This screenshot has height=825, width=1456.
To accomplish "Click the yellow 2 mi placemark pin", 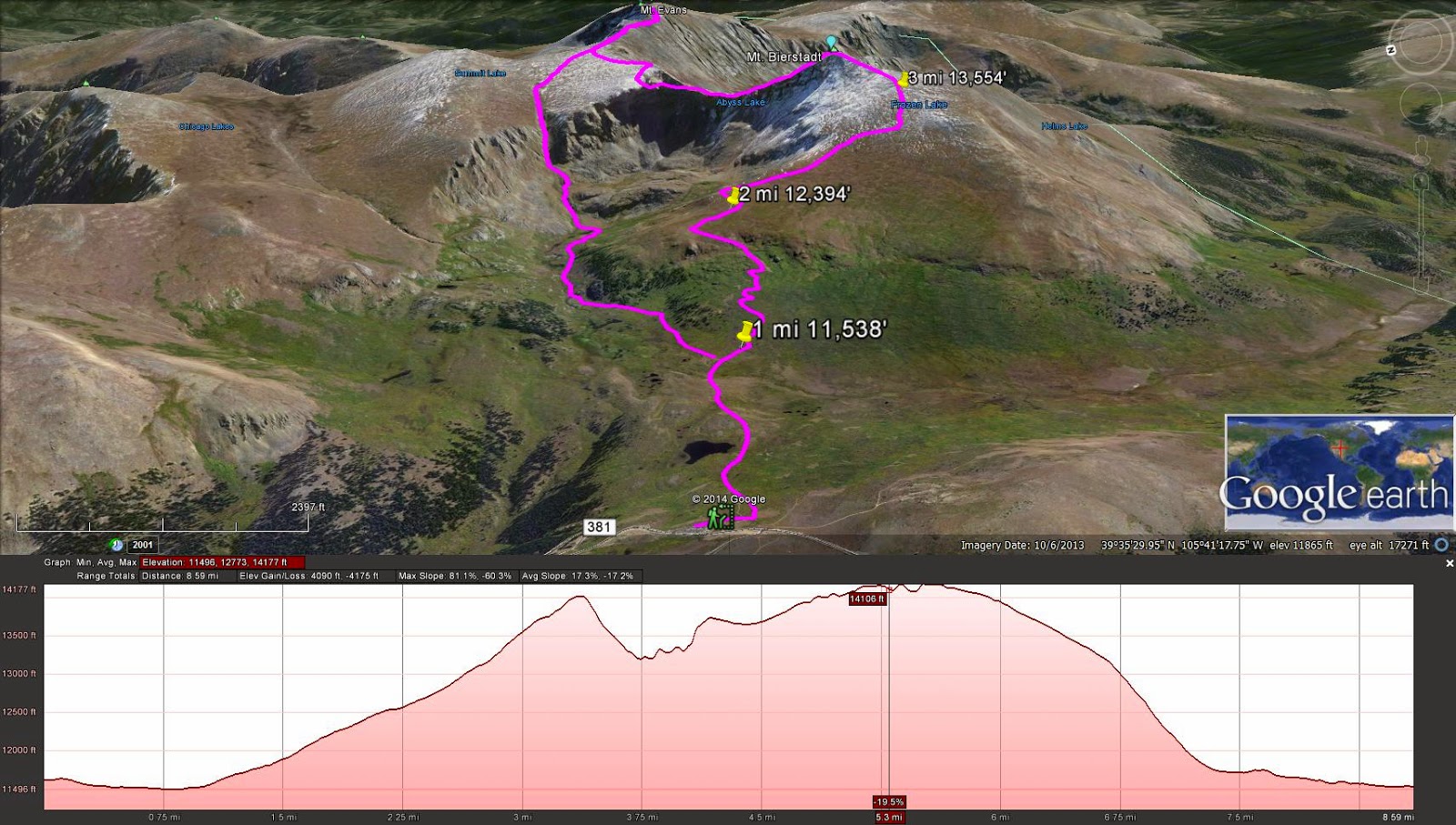I will 732,194.
